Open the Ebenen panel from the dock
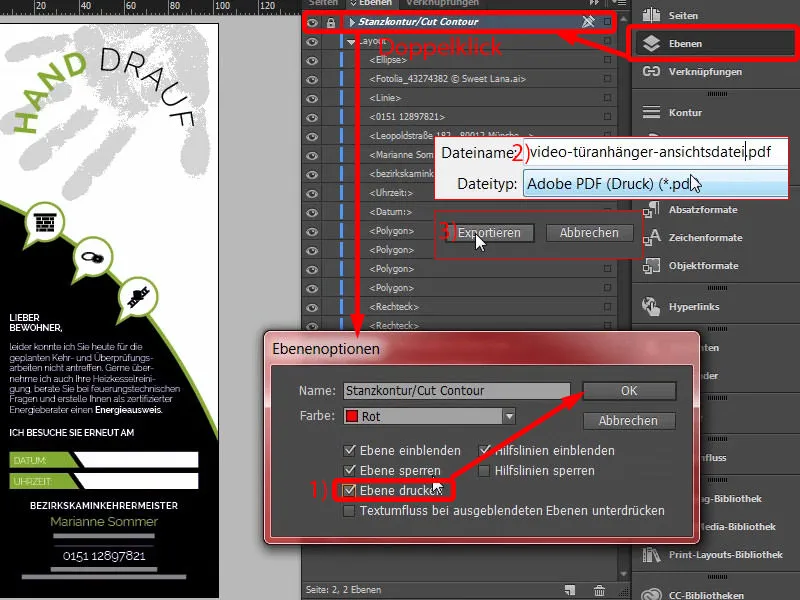The width and height of the screenshot is (800, 600). coord(714,44)
